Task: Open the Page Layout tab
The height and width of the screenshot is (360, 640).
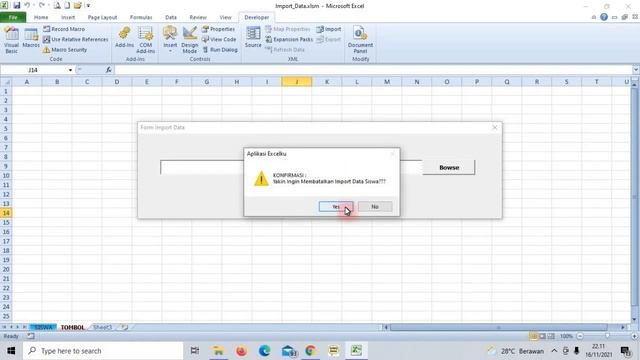Action: coord(102,17)
